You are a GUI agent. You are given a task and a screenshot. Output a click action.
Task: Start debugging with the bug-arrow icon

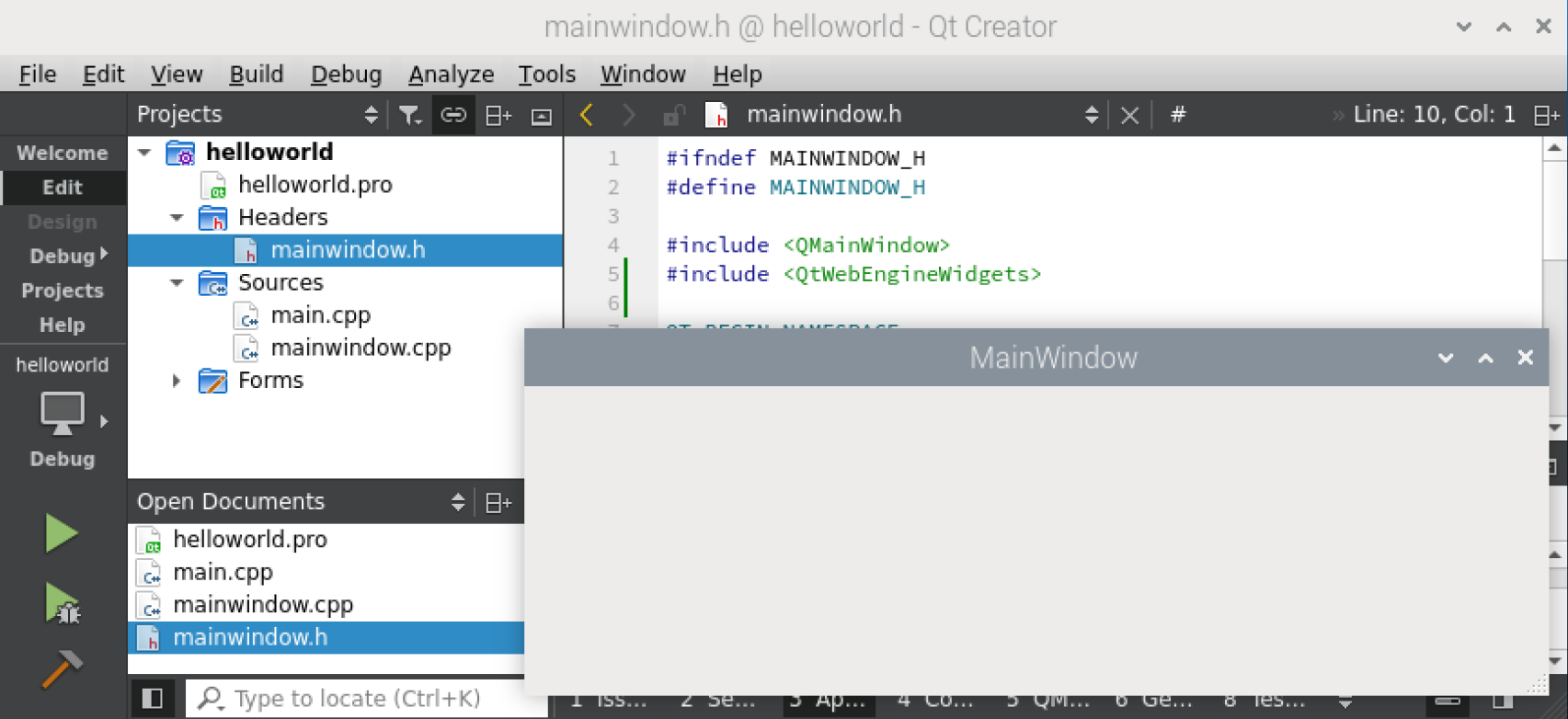[x=62, y=603]
